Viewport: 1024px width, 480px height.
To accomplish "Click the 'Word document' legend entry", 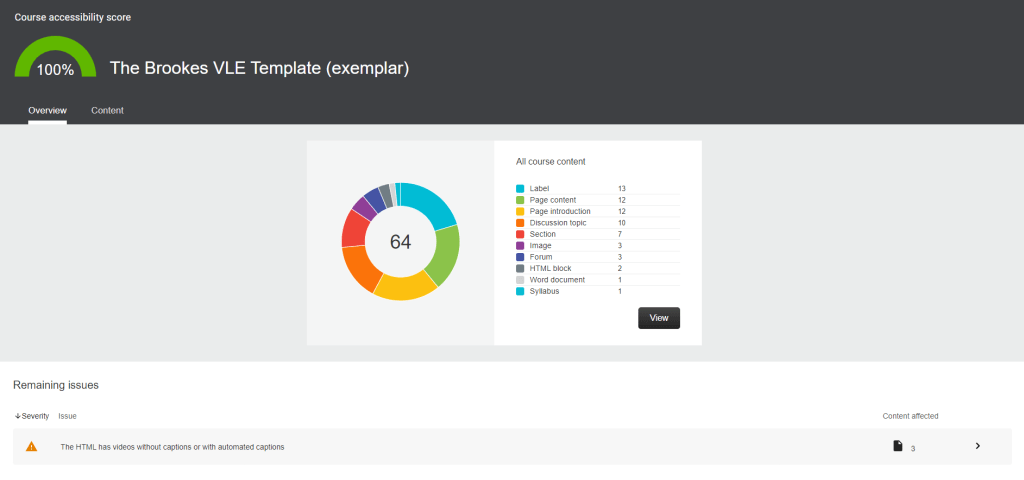I will click(x=557, y=280).
